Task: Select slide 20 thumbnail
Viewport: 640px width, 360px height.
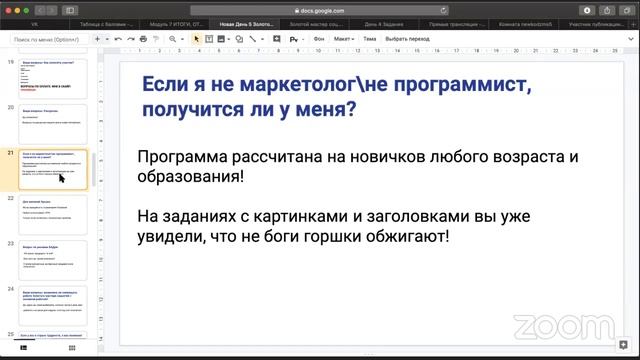Action: click(x=53, y=124)
